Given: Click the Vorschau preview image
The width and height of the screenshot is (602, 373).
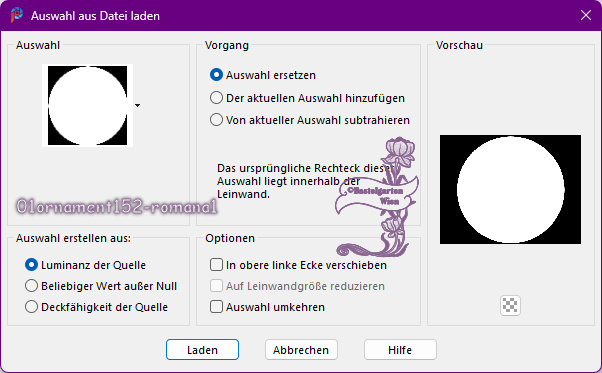Looking at the screenshot, I should [510, 189].
